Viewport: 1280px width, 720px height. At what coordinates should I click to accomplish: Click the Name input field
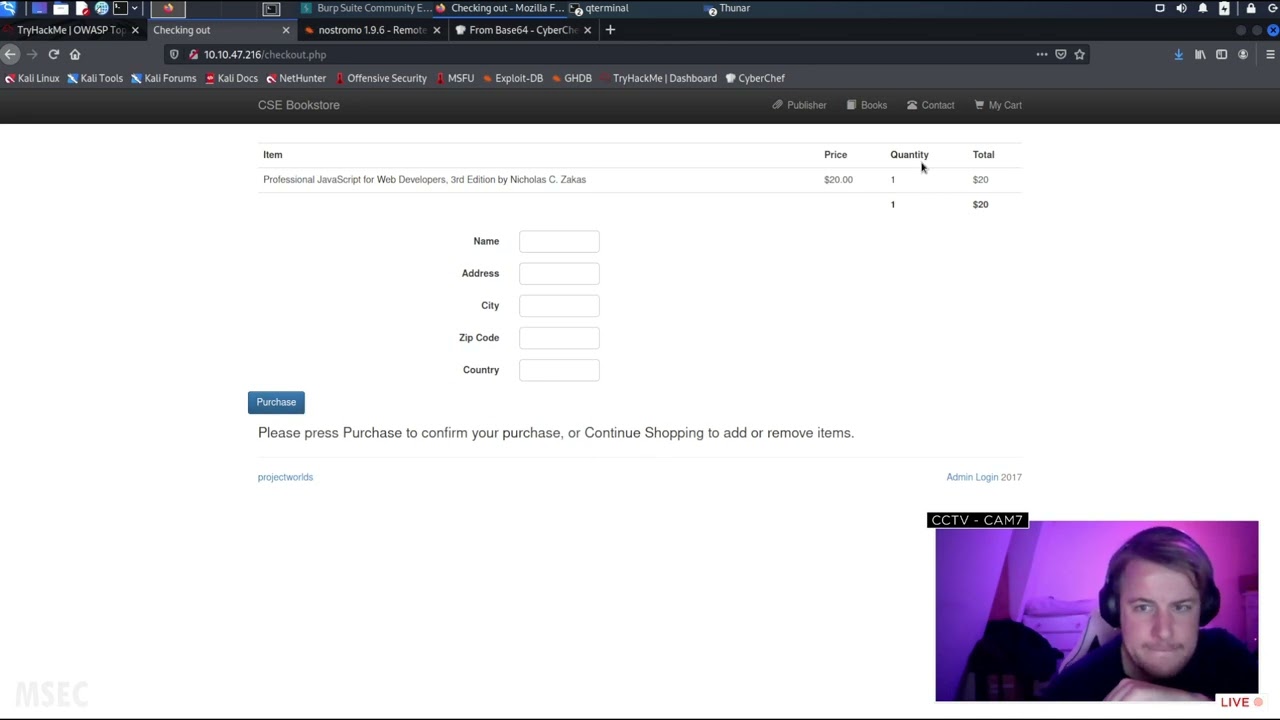point(559,241)
